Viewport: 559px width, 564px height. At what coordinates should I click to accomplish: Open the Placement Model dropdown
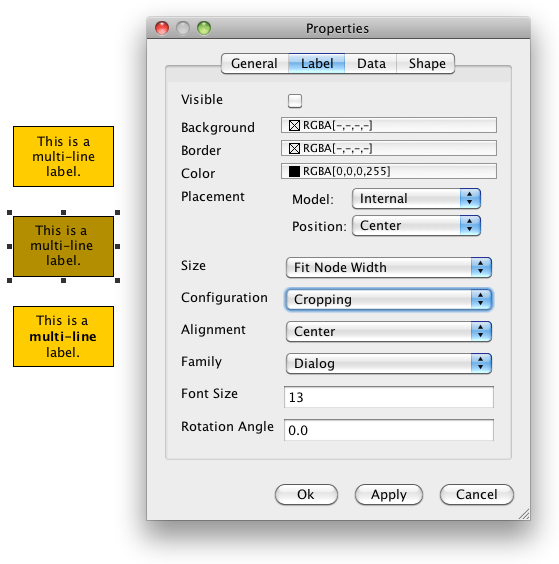416,199
